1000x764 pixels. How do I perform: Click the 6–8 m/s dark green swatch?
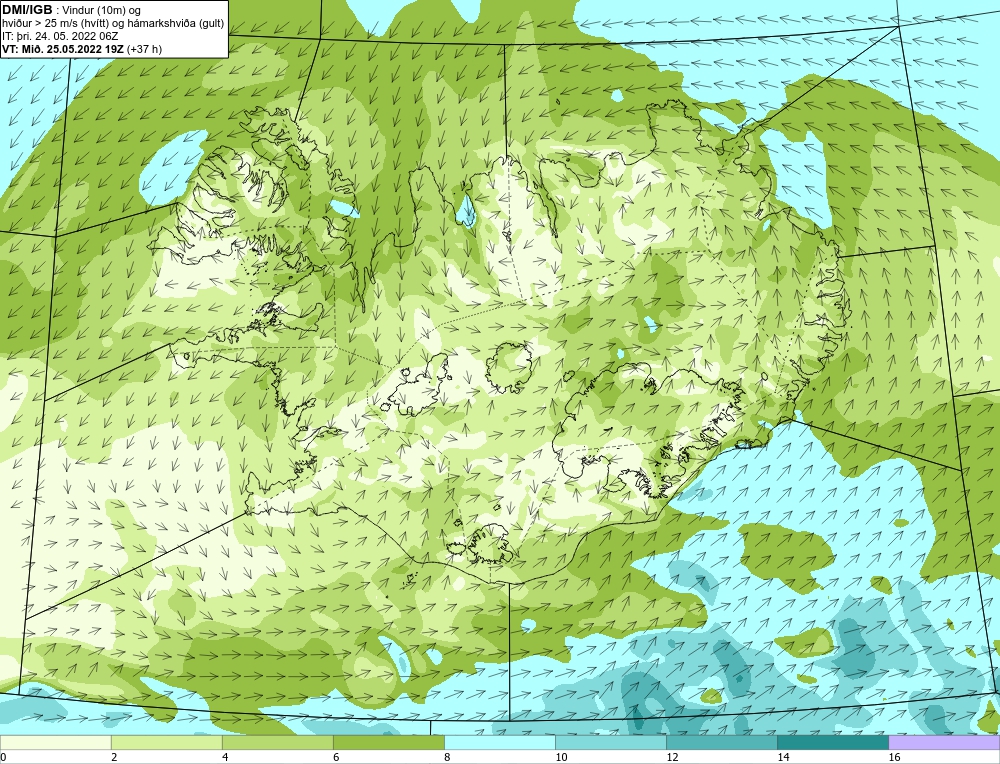click(x=388, y=742)
